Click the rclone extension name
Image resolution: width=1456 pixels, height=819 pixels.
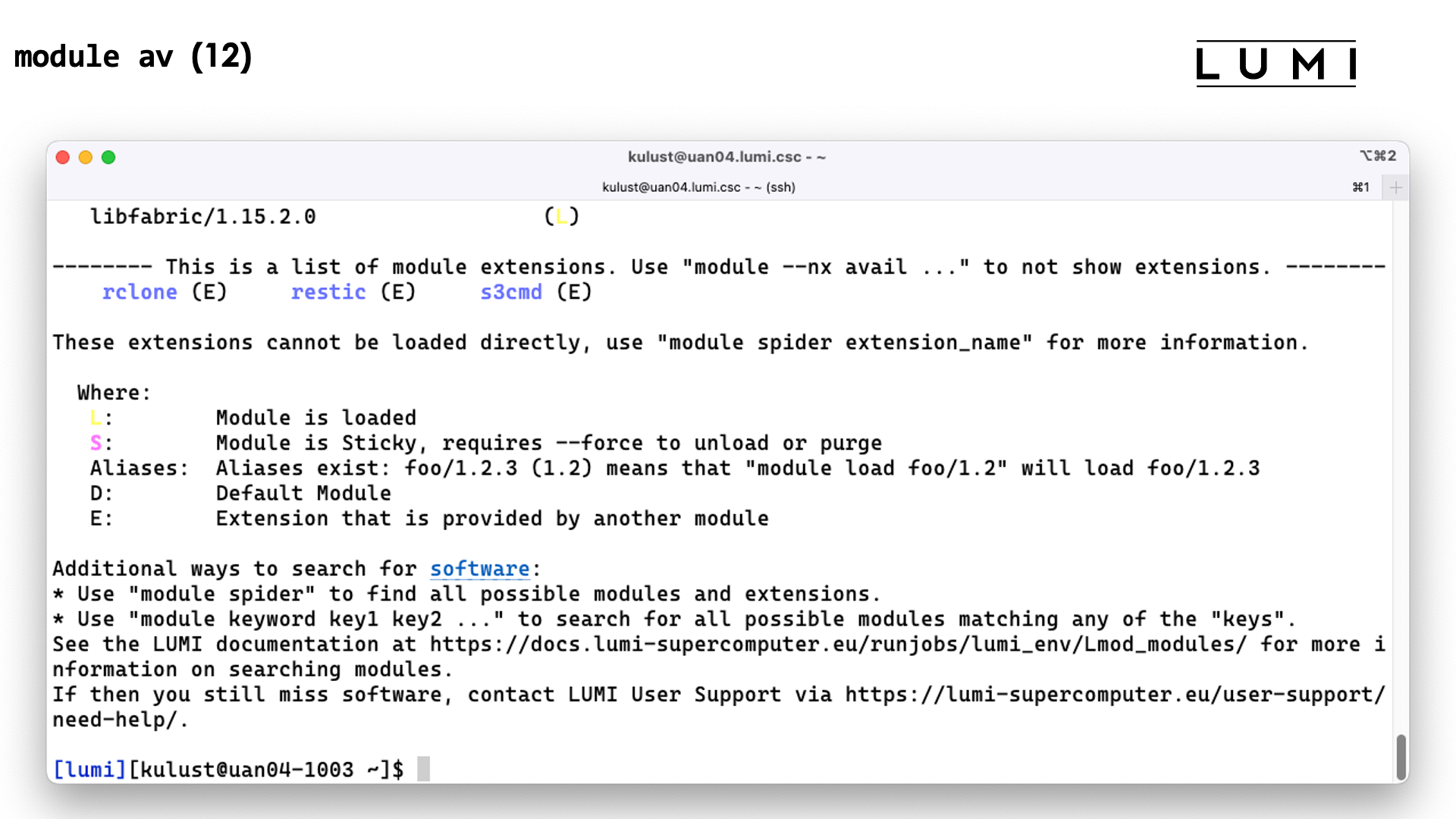pos(140,292)
